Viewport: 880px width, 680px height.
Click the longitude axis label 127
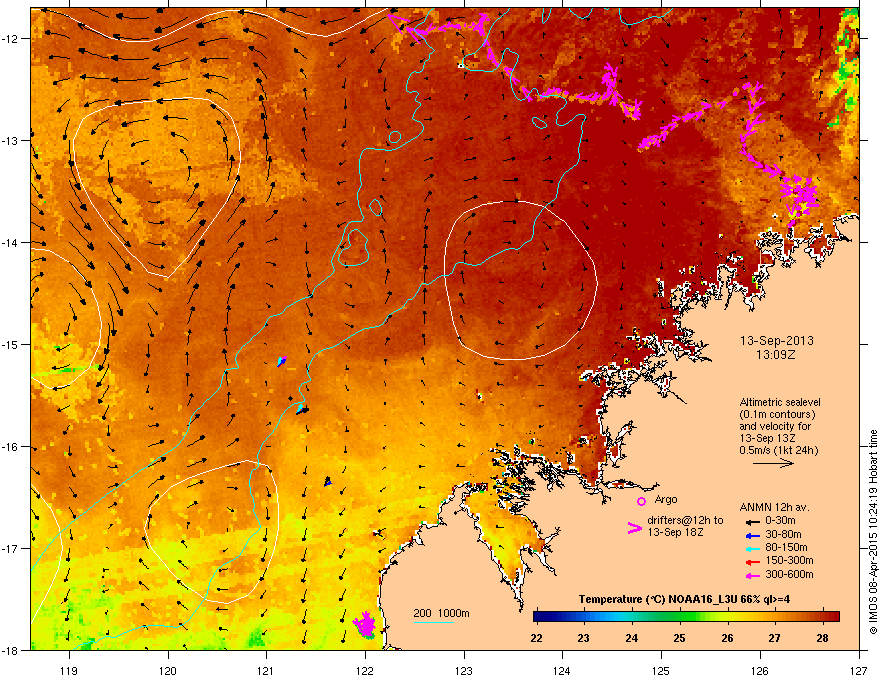click(x=859, y=670)
